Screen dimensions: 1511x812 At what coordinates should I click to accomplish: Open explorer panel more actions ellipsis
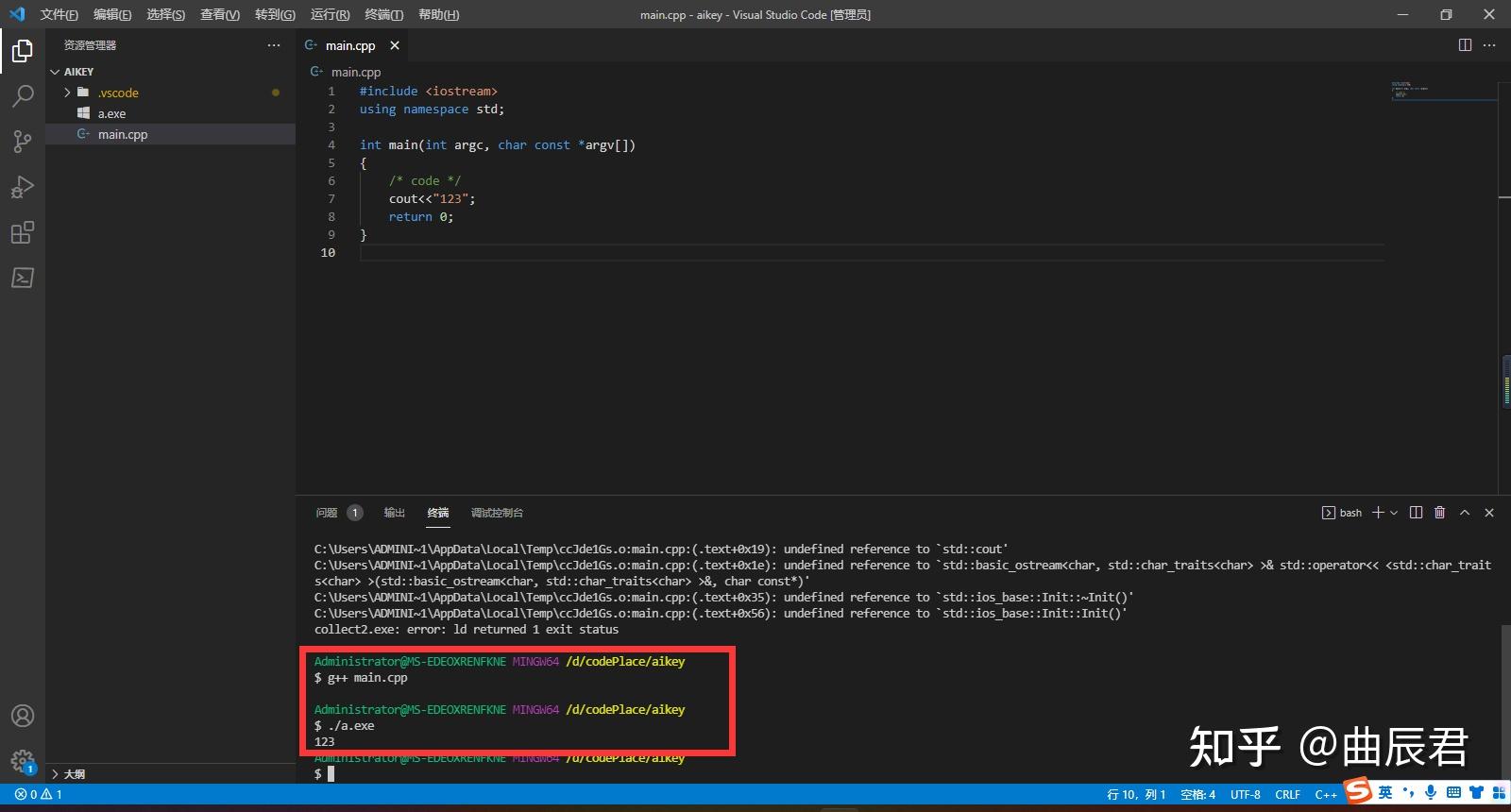tap(274, 45)
